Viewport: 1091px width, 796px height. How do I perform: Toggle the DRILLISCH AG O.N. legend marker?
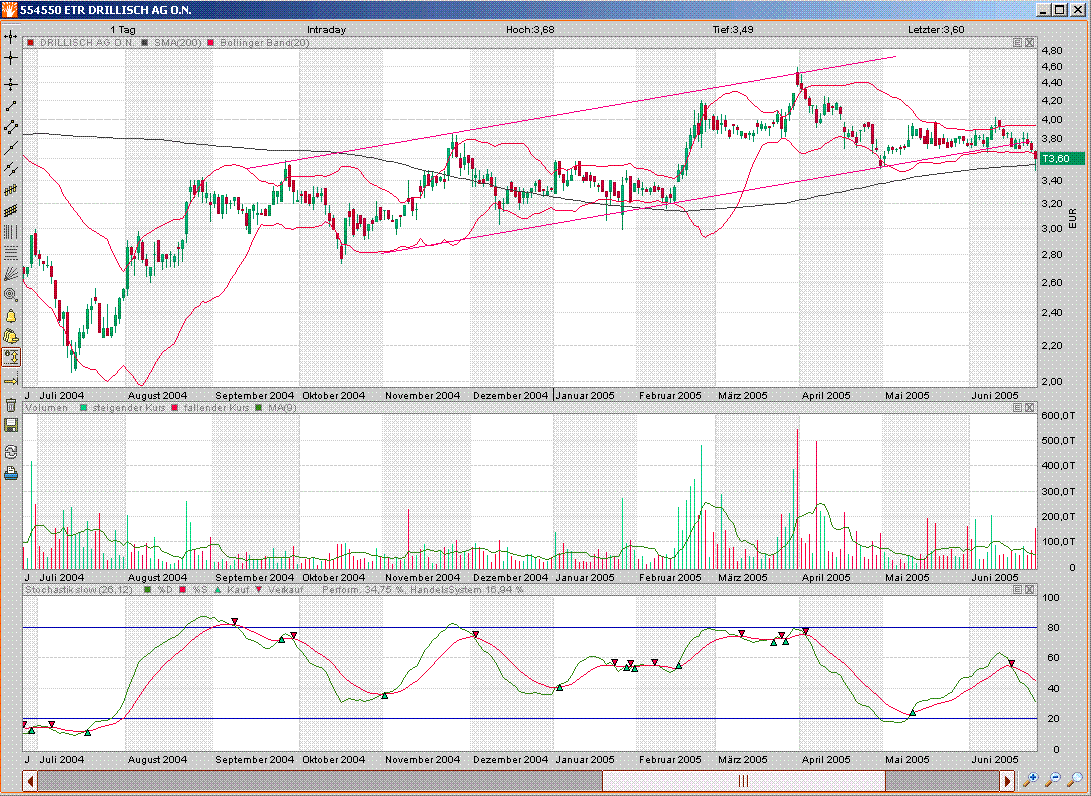[31, 42]
